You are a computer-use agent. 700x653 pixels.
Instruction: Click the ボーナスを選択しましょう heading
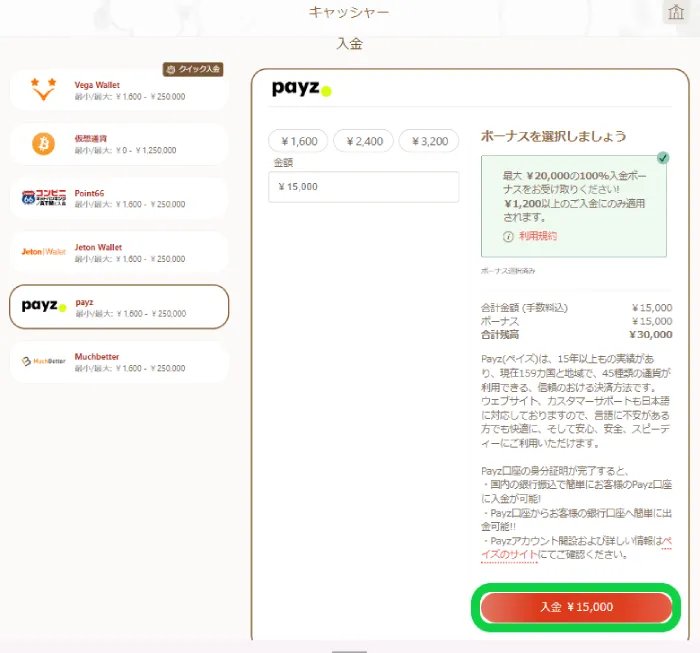(554, 136)
